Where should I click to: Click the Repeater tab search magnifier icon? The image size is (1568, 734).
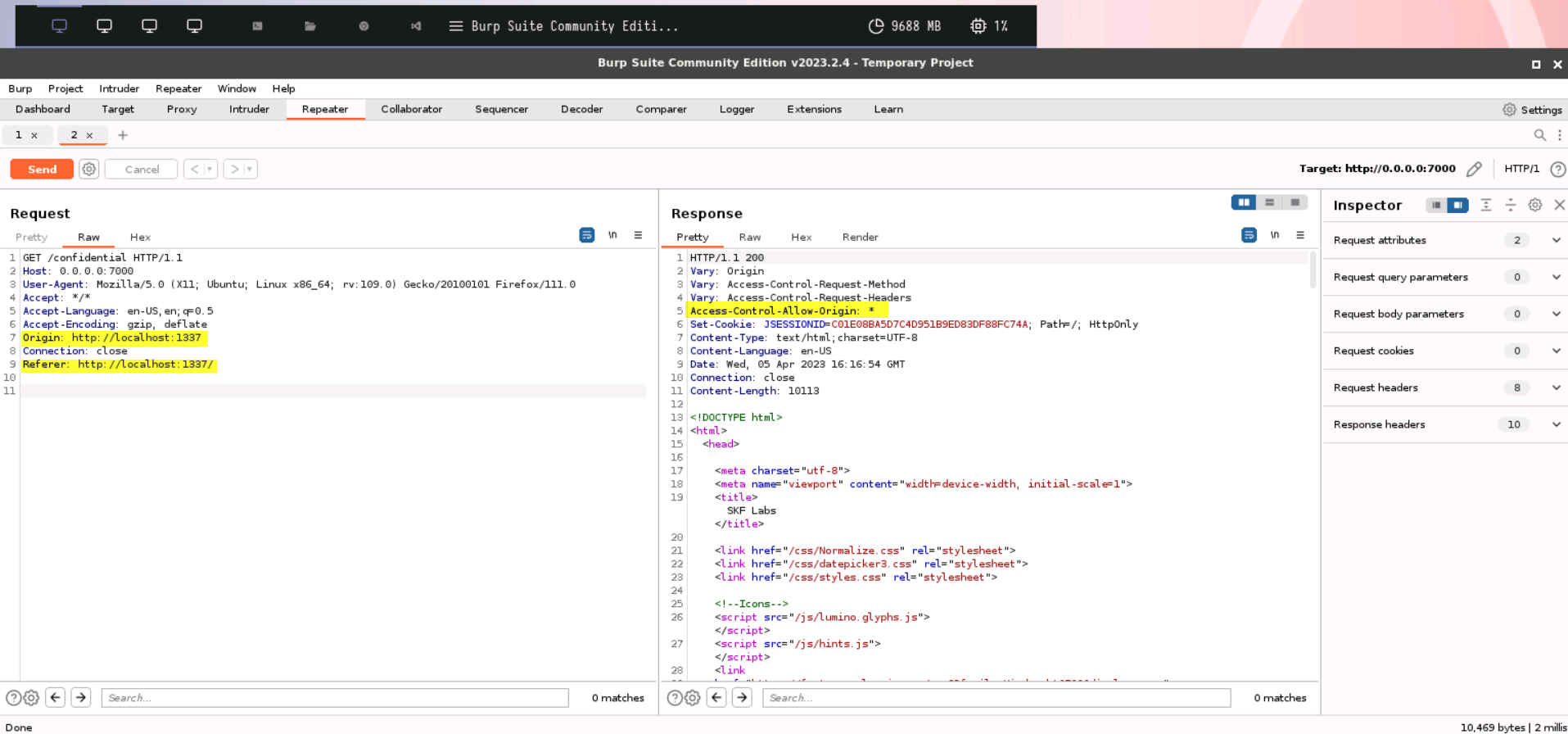1539,135
